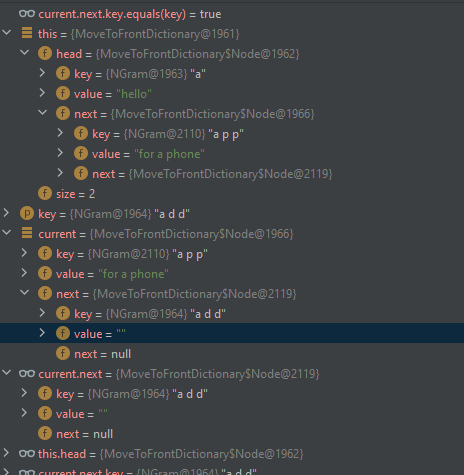The image size is (464, 475).
Task: Collapse the 'current' Node@1966 variable
Action: [x=7, y=233]
